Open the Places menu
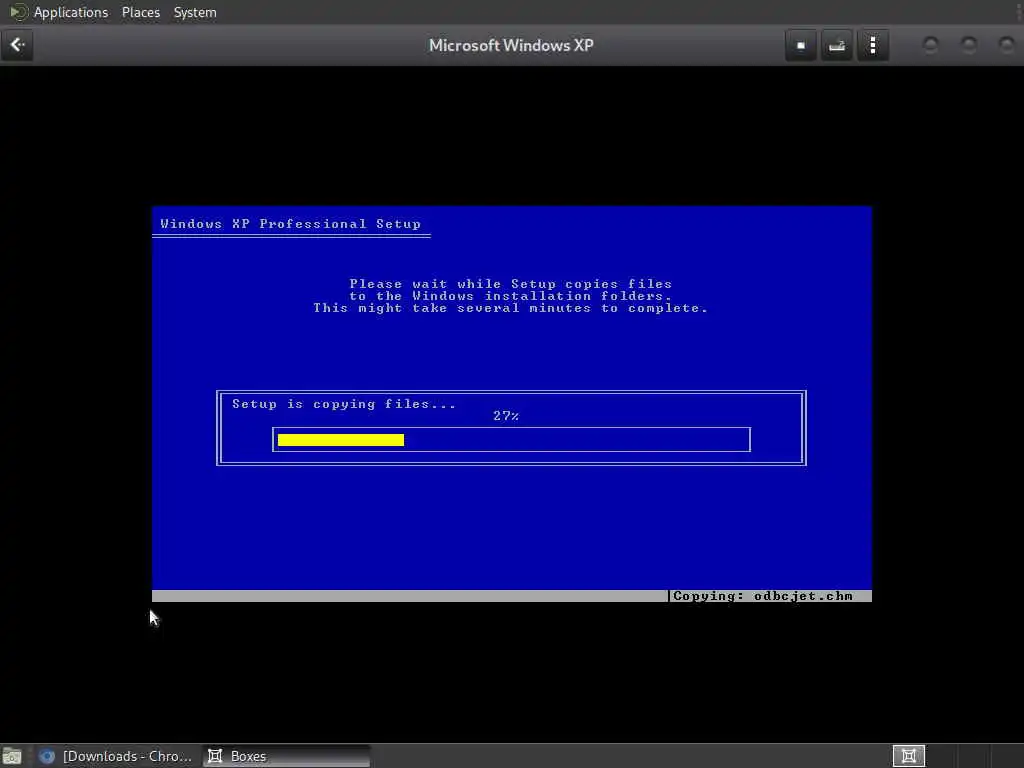The image size is (1024, 768). click(x=140, y=12)
